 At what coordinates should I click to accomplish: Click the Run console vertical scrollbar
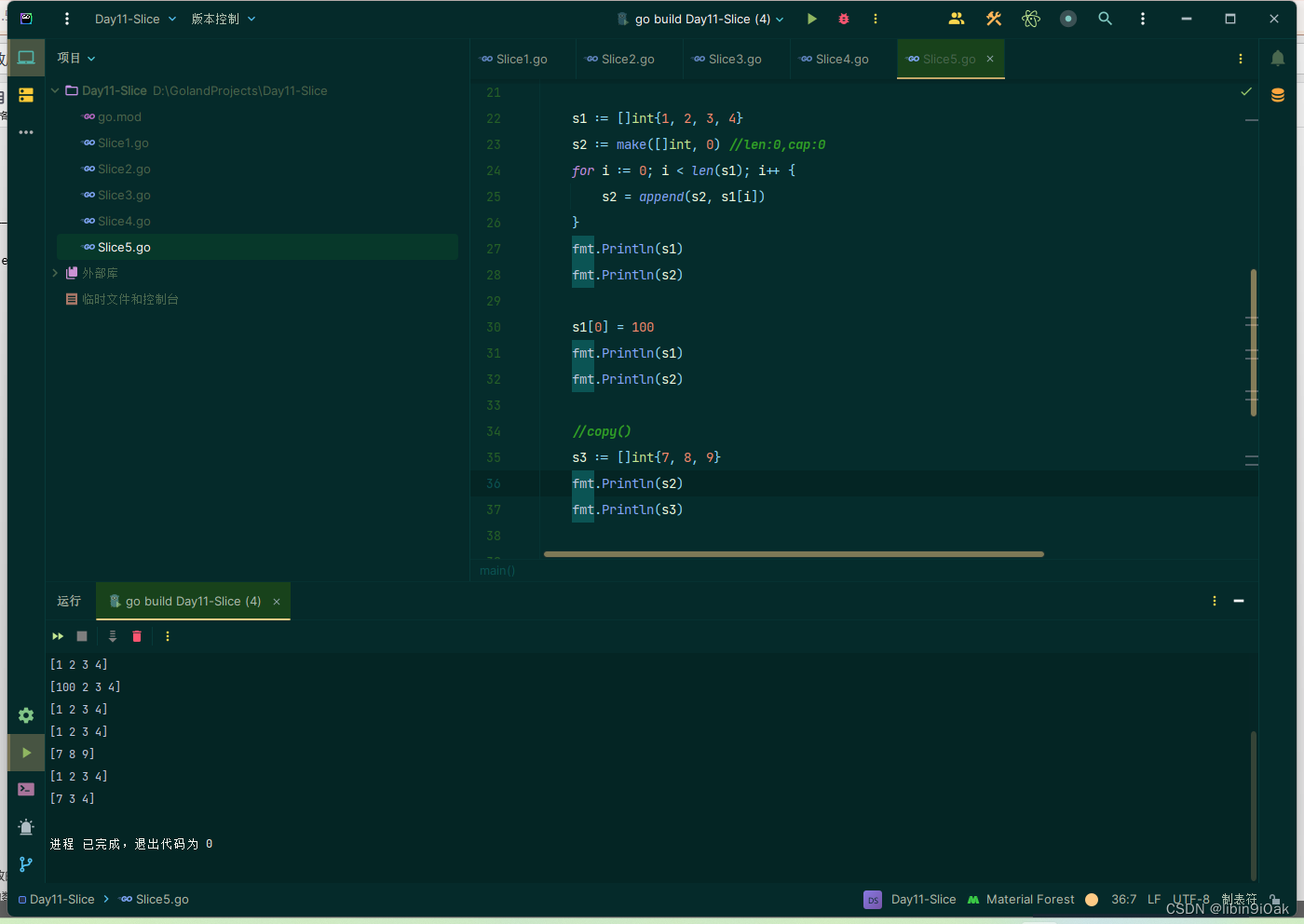(1254, 805)
